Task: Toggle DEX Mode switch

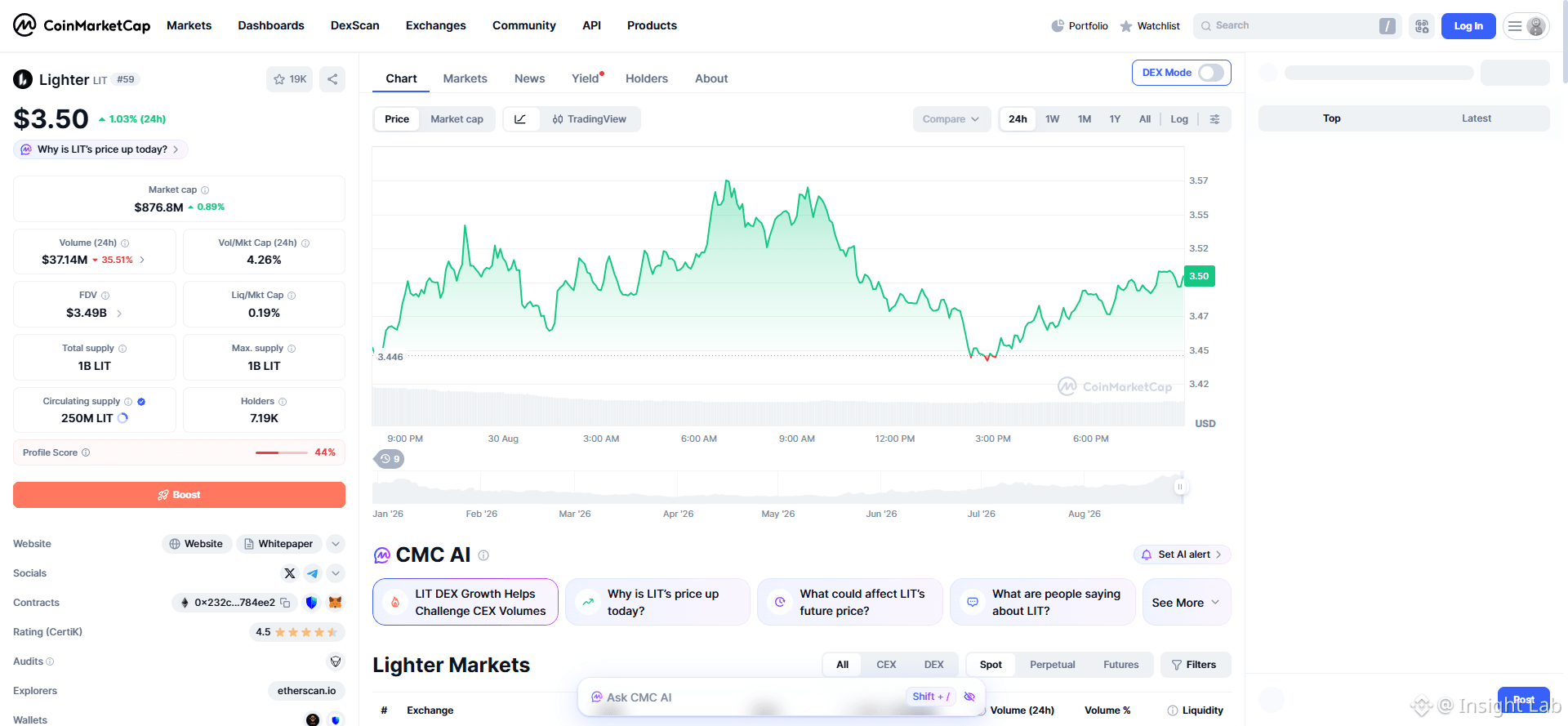Action: pos(1211,73)
